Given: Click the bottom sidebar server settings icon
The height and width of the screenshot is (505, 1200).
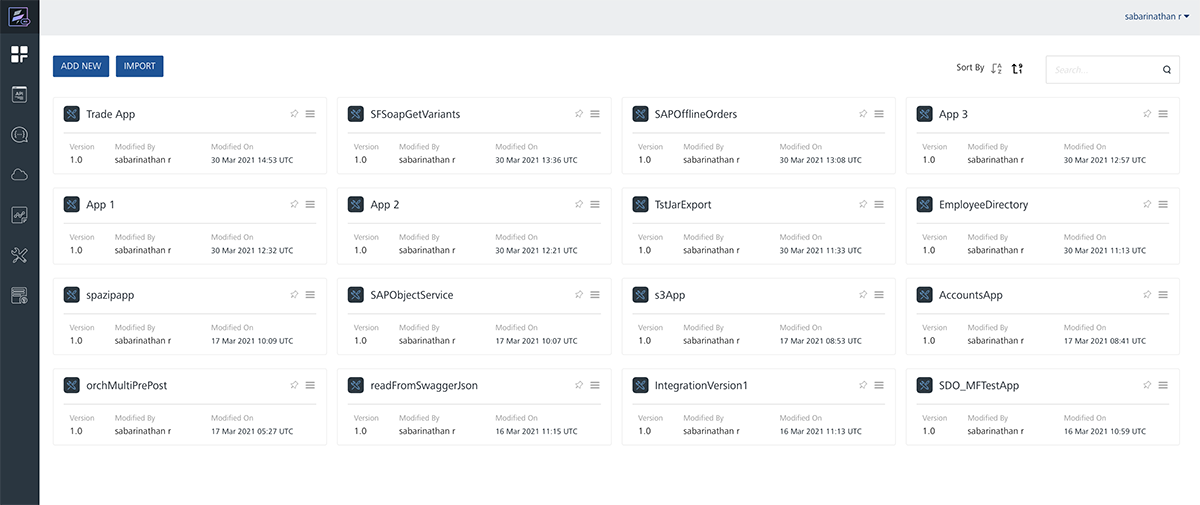Looking at the screenshot, I should click(x=20, y=296).
